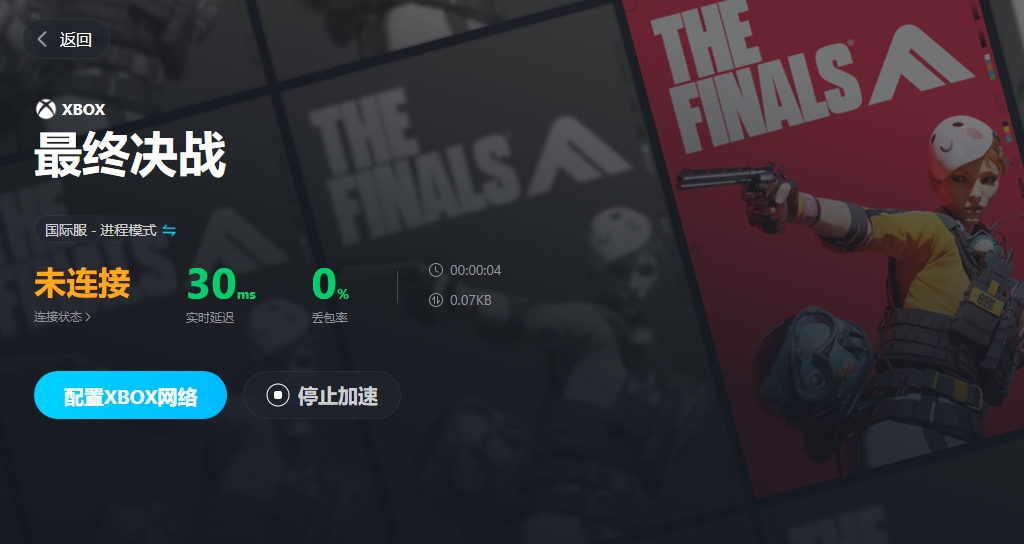Image resolution: width=1024 pixels, height=544 pixels.
Task: Stop acceleration with 停止加速 button
Action: [322, 395]
